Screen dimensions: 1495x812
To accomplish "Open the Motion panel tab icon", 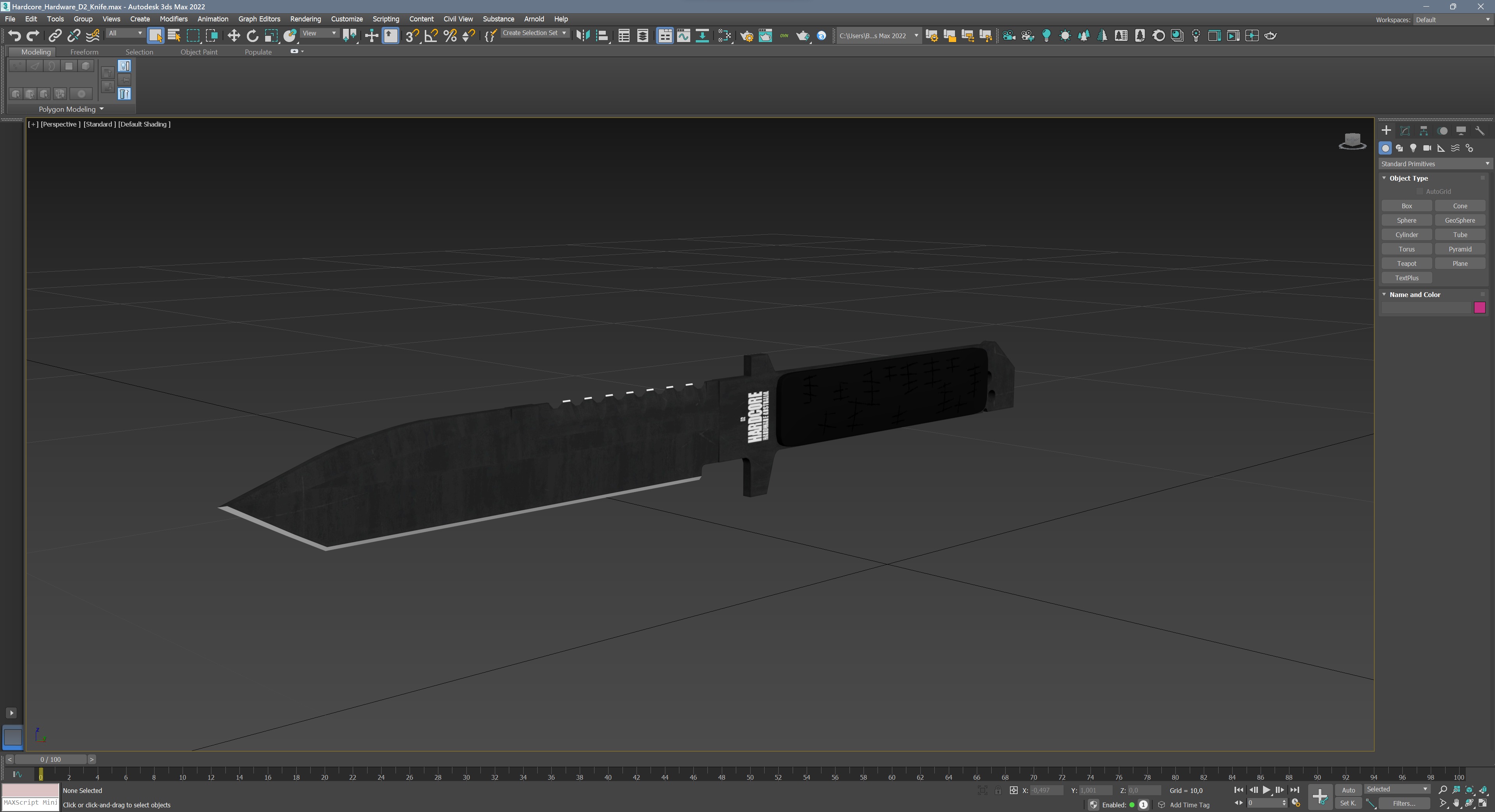I will [x=1443, y=130].
